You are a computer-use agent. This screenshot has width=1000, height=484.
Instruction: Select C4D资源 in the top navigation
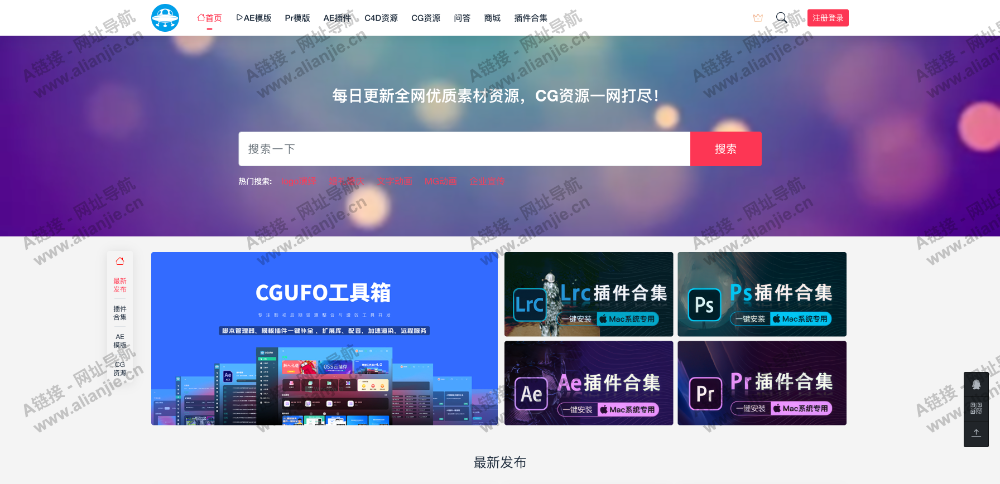[x=381, y=18]
